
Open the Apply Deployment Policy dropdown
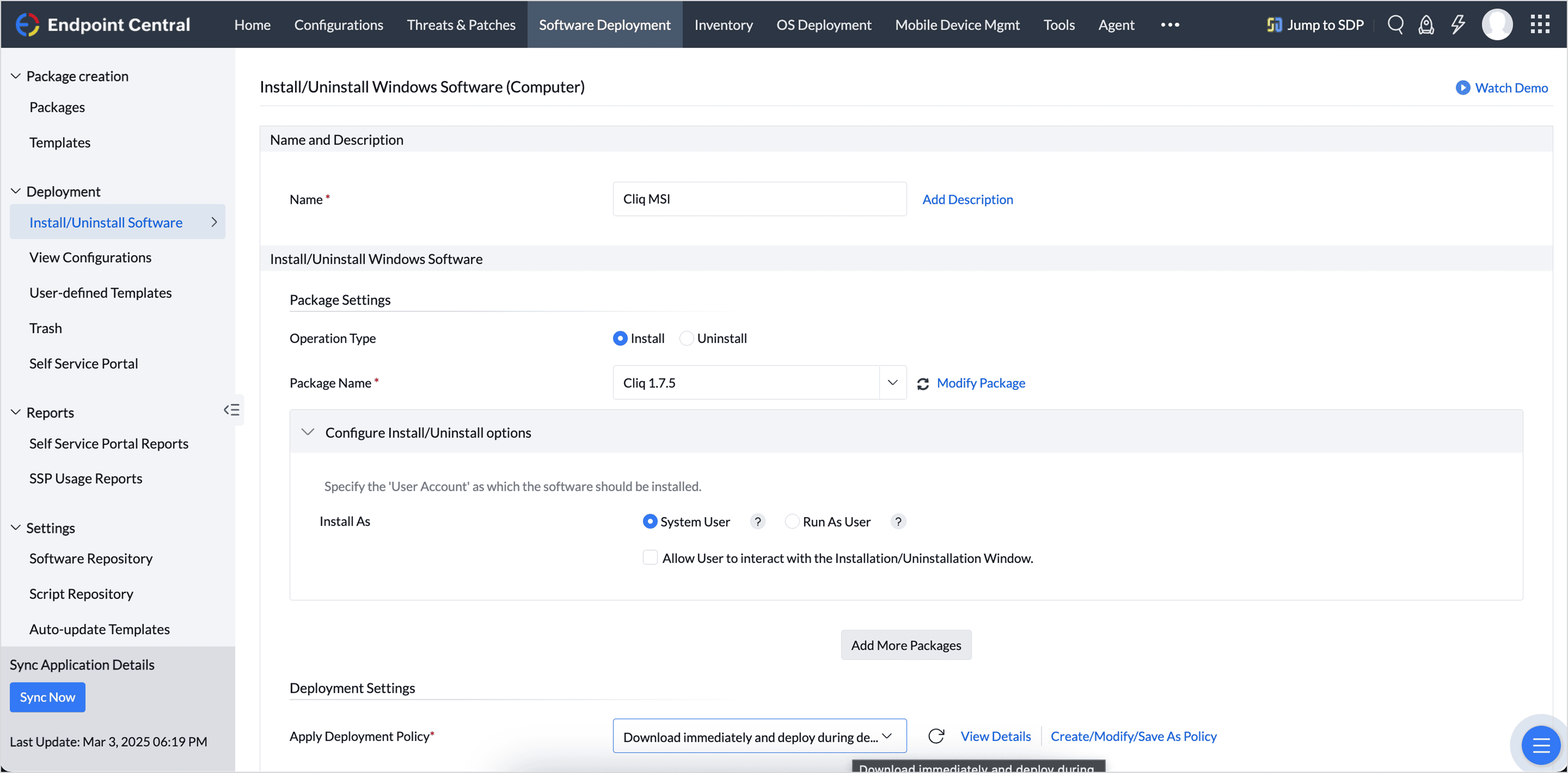coord(759,737)
